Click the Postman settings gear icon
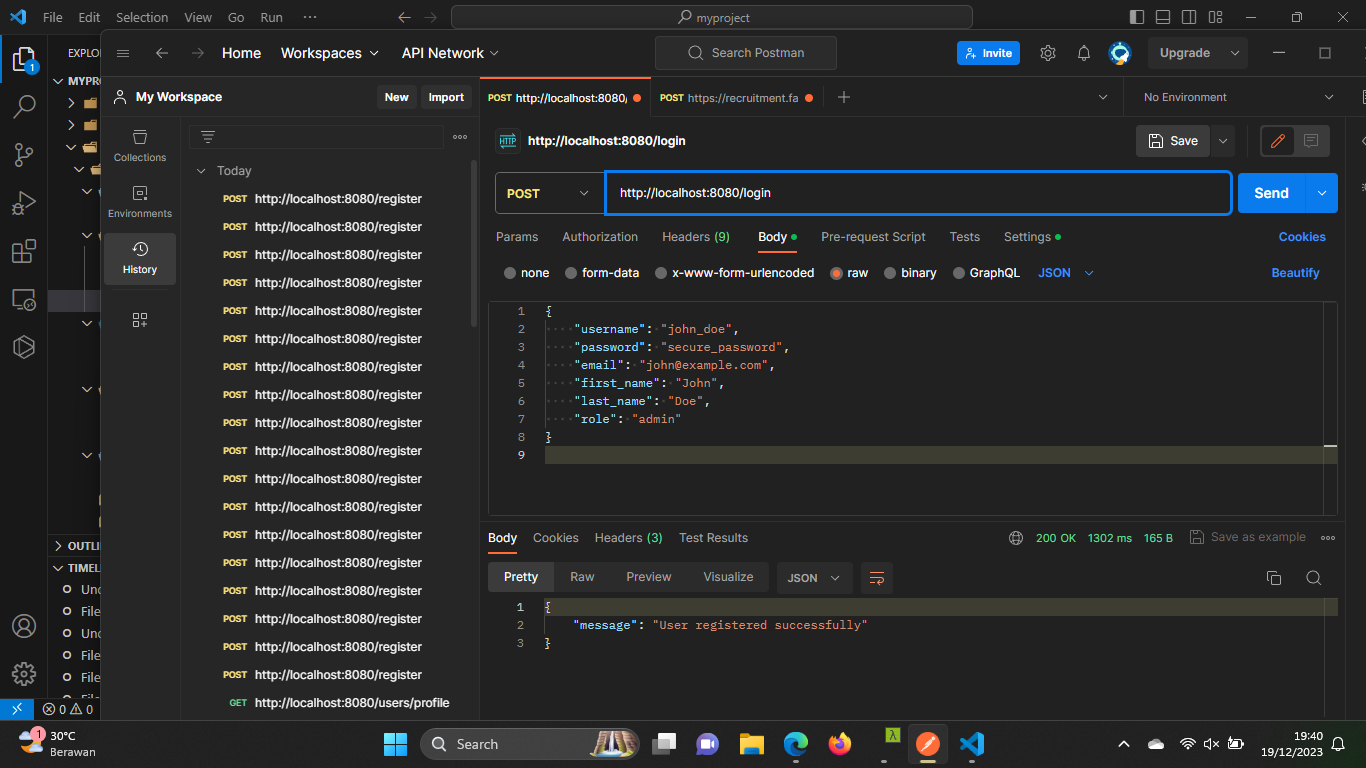 pyautogui.click(x=1047, y=52)
